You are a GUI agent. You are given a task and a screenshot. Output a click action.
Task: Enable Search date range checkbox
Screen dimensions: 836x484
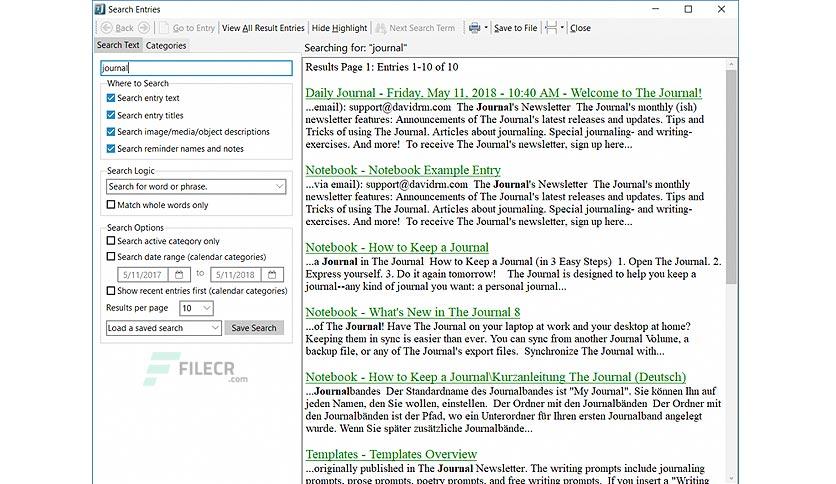pyautogui.click(x=111, y=256)
